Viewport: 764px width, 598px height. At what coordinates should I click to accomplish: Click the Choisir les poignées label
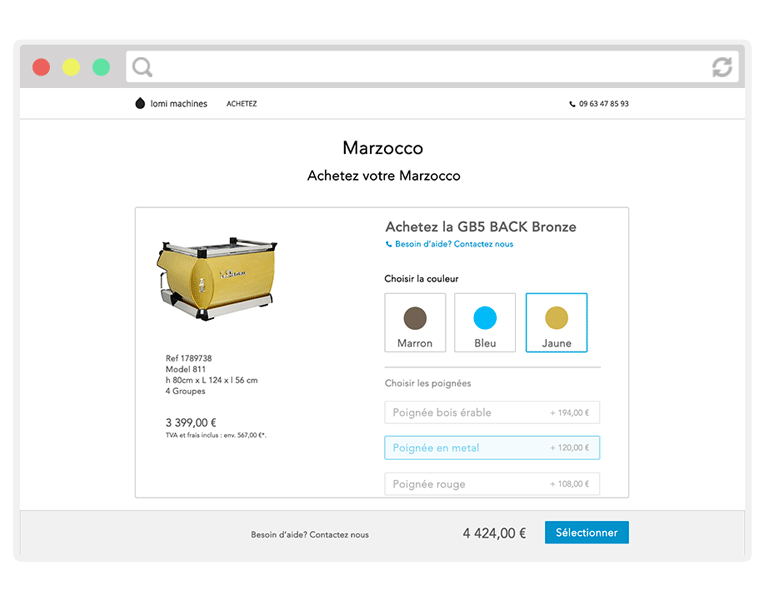click(428, 383)
